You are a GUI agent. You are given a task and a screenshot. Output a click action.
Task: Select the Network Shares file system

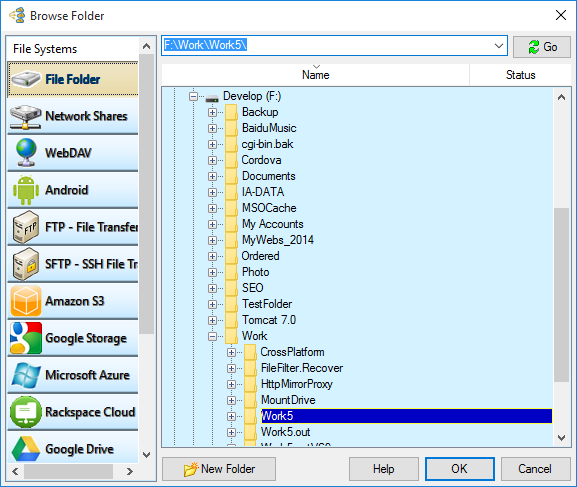pos(73,116)
